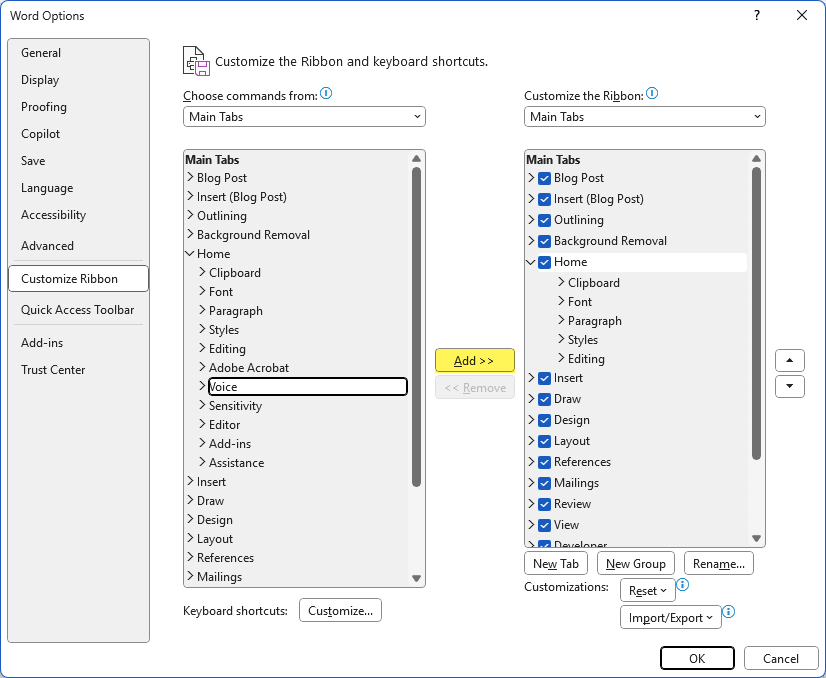Click the info icon next to Reset
826x678 pixels.
(x=682, y=585)
